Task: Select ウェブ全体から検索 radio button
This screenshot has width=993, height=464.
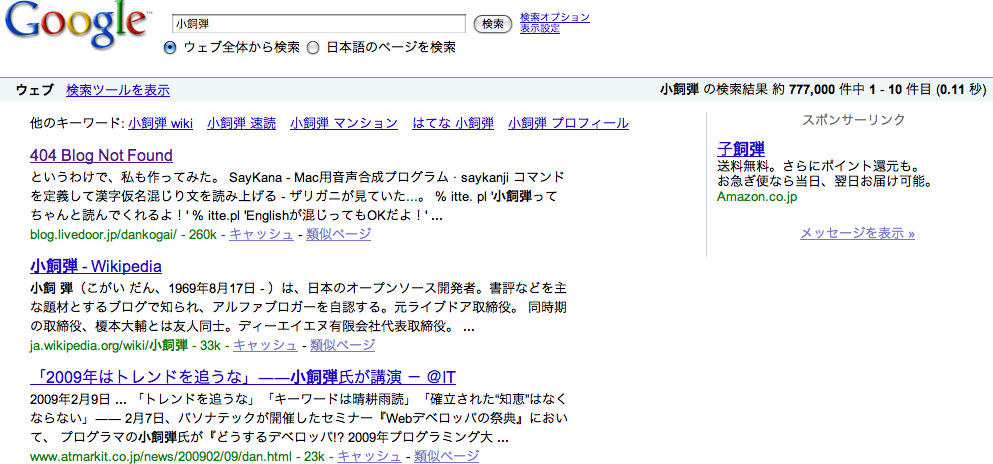Action: 170,47
